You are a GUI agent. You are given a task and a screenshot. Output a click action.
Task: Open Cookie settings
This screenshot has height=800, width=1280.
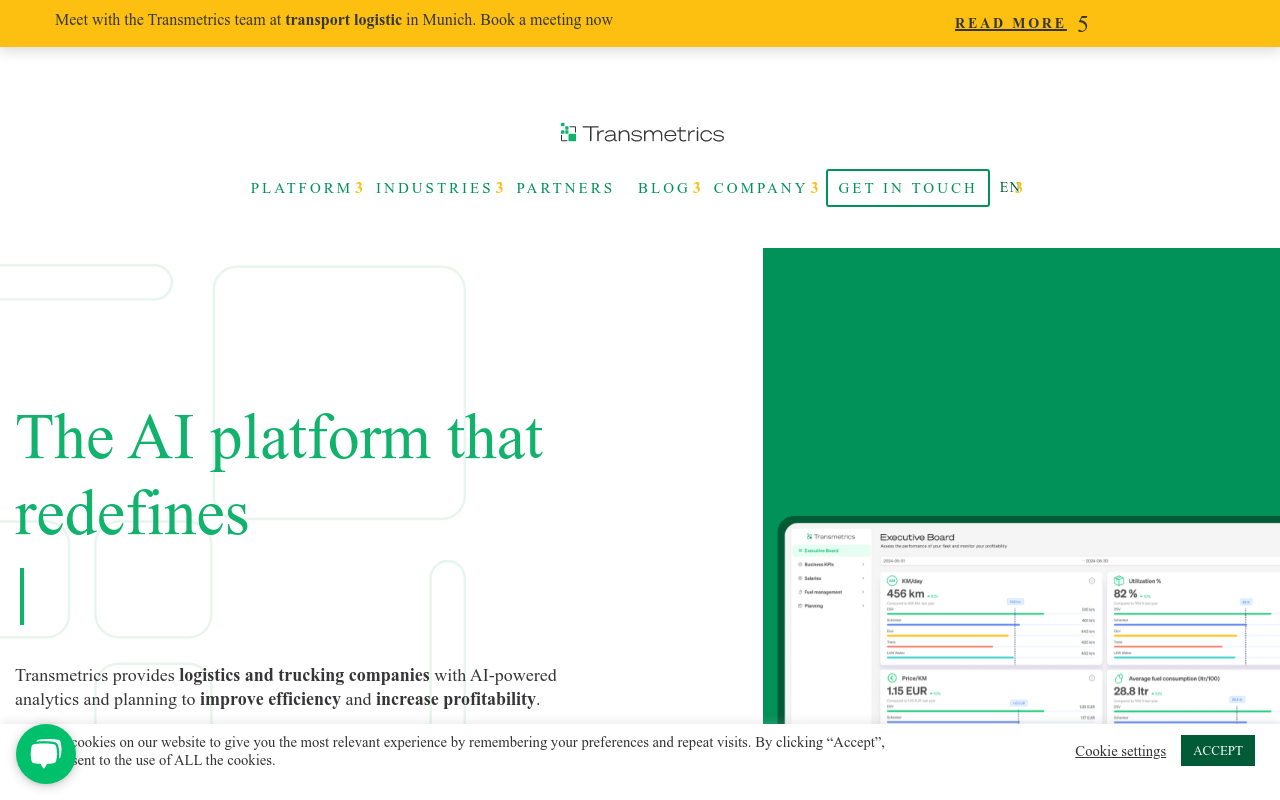pos(1120,751)
